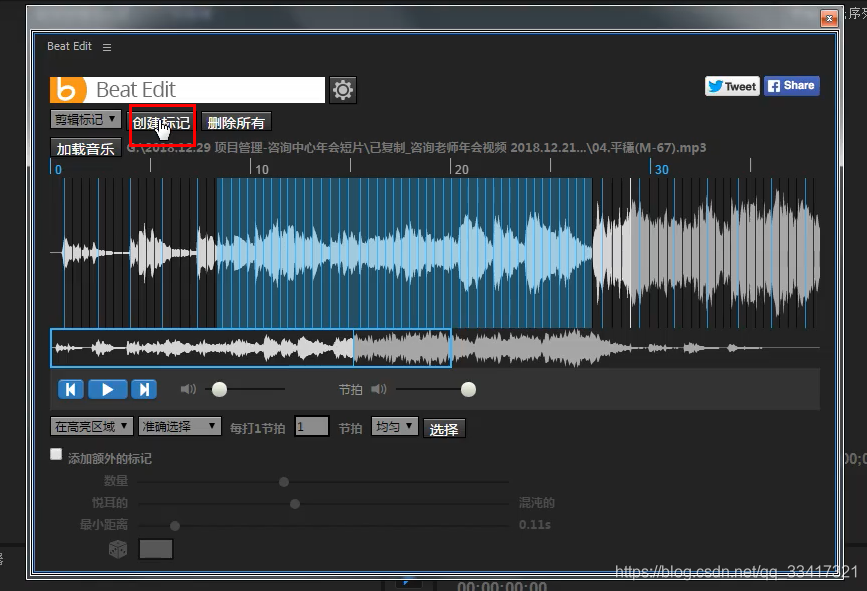Viewport: 867px width, 591px height.
Task: Share via the Tweet button
Action: point(732,86)
